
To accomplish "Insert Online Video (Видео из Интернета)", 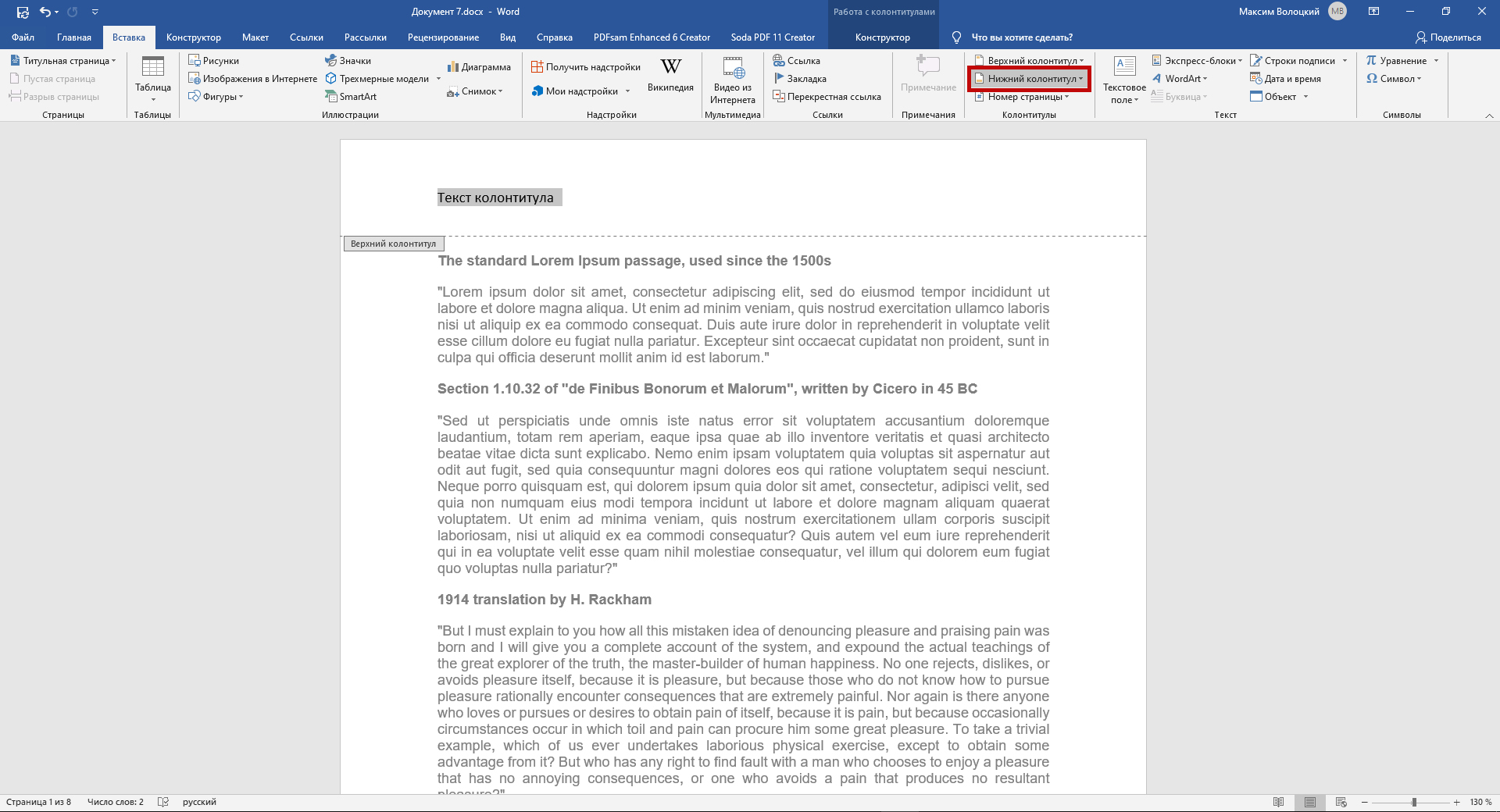I will [733, 80].
